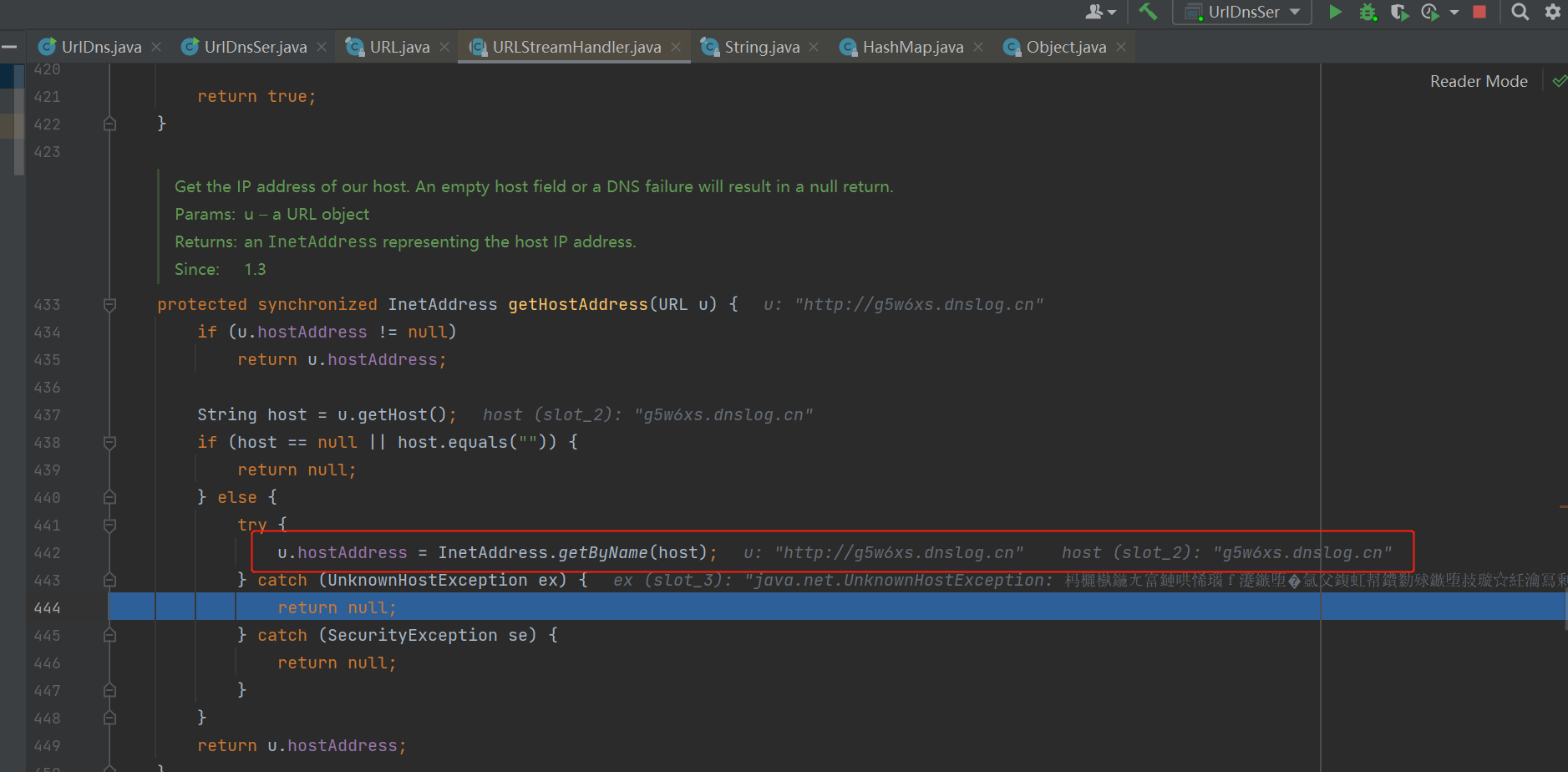Viewport: 1568px width, 772px height.
Task: Click the fold end marker at line 447
Action: tap(109, 691)
